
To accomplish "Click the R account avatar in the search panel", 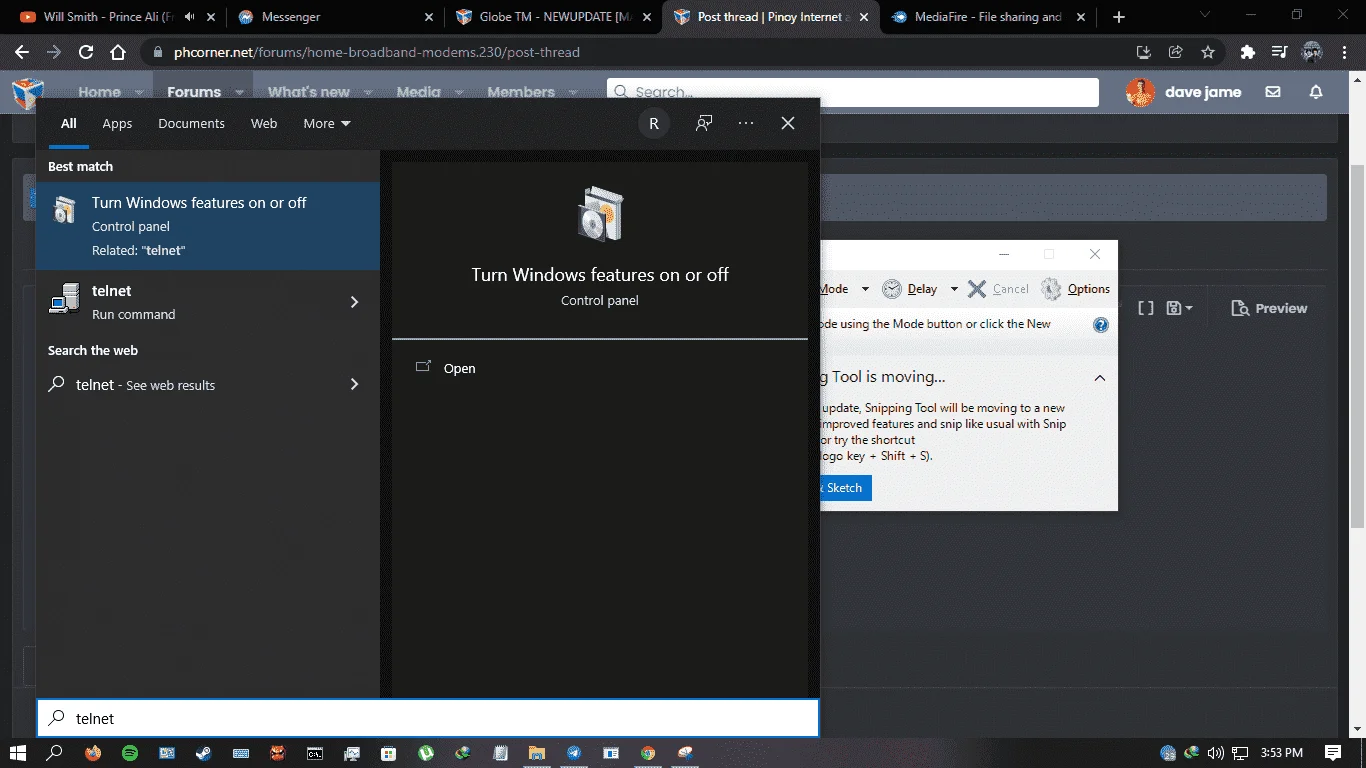I will (x=654, y=123).
